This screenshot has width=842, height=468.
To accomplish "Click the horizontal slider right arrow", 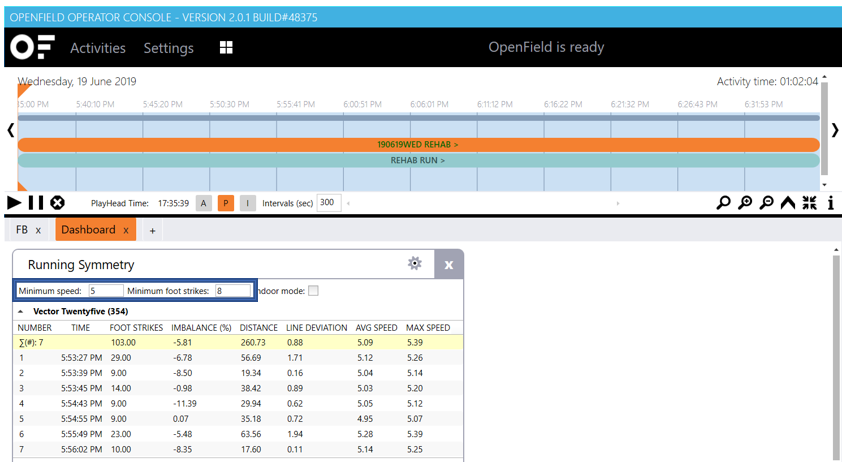I will [618, 203].
